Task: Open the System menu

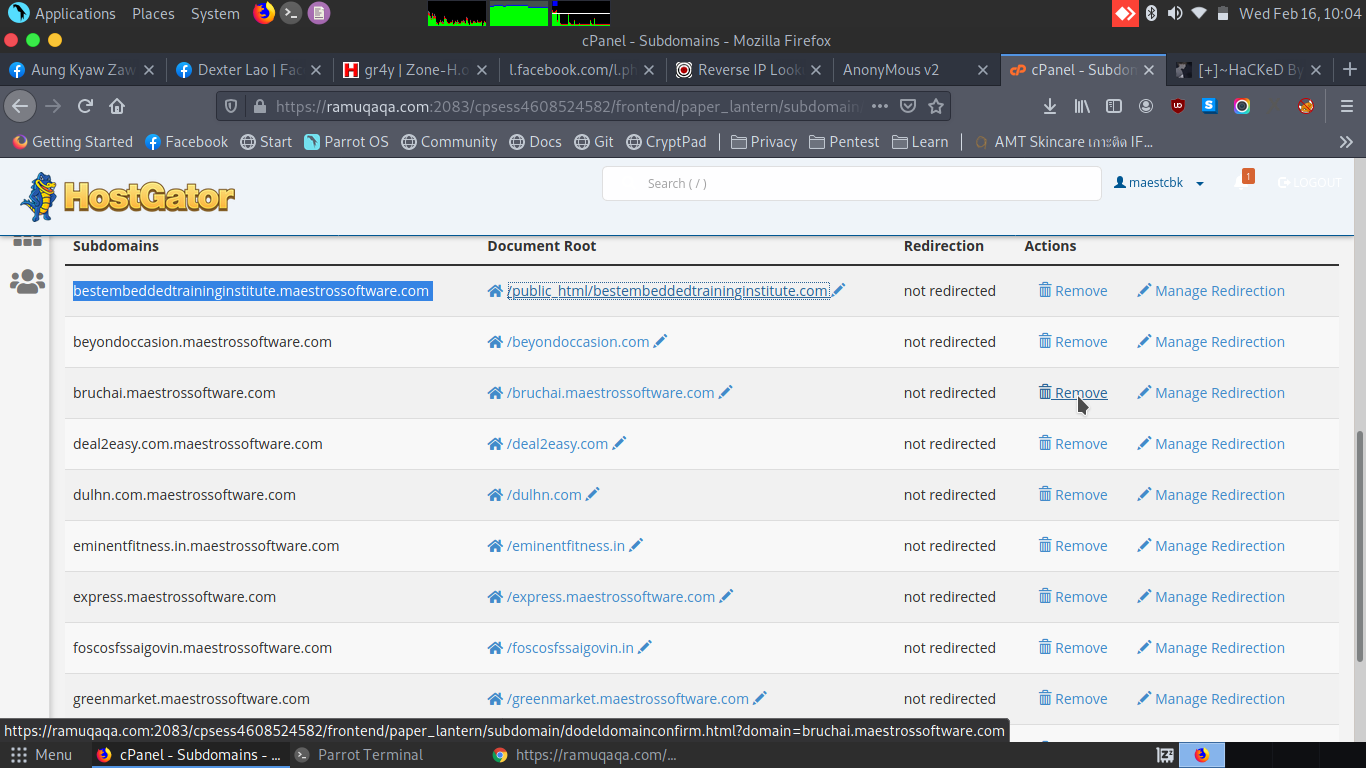Action: click(215, 14)
